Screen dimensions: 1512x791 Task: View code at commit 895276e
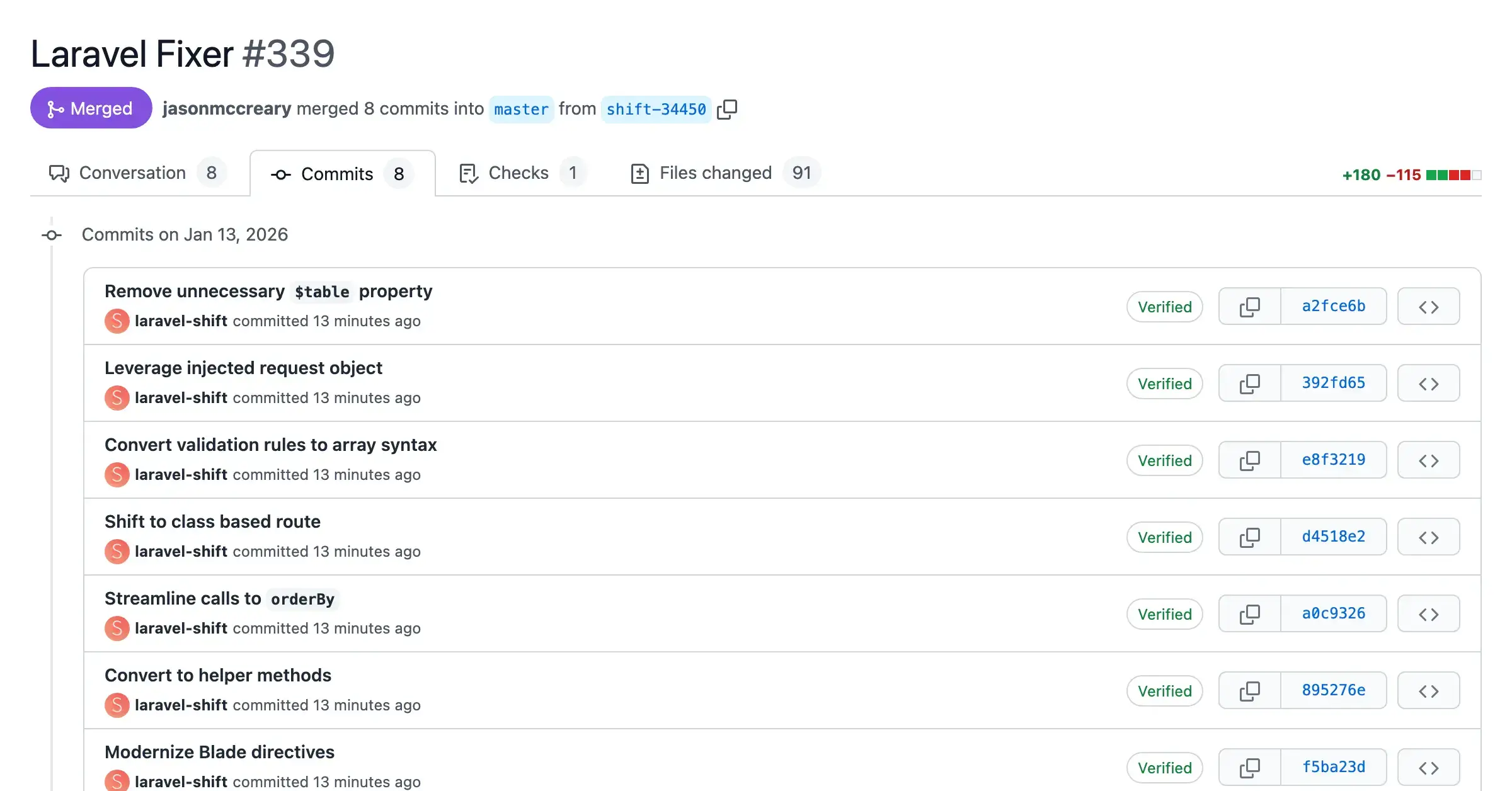pos(1428,690)
